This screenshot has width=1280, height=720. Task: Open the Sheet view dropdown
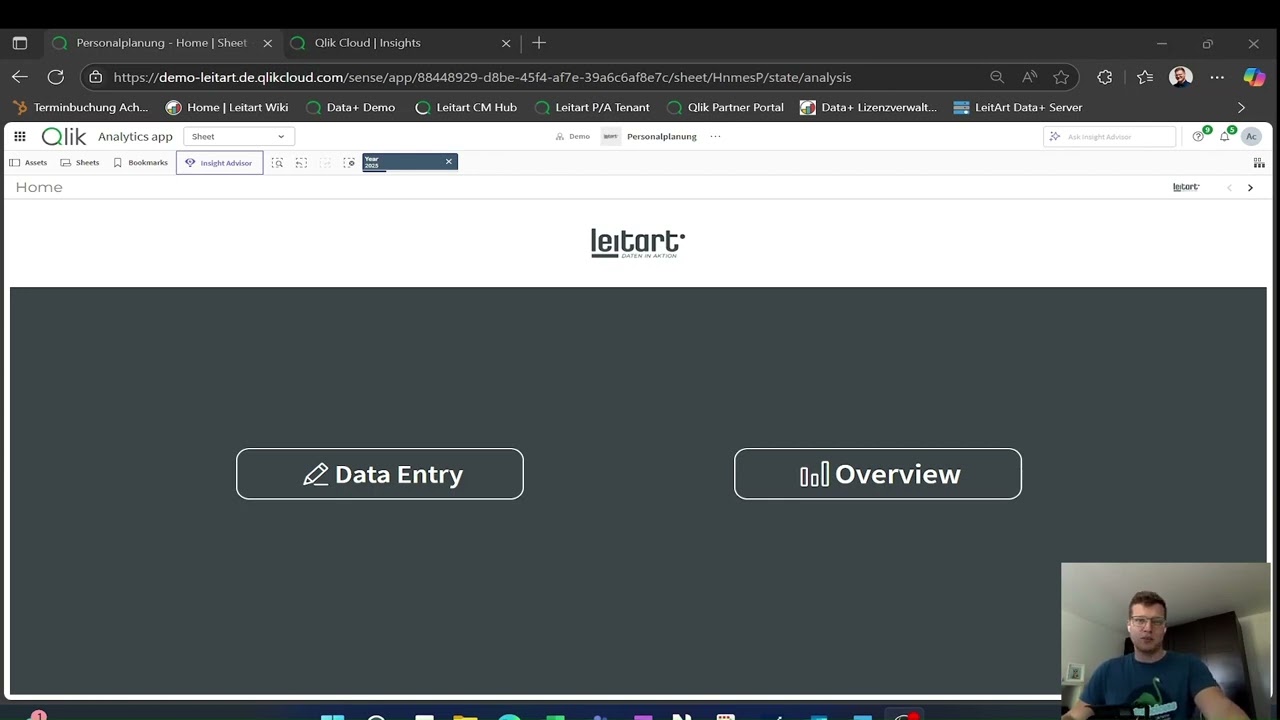tap(238, 137)
